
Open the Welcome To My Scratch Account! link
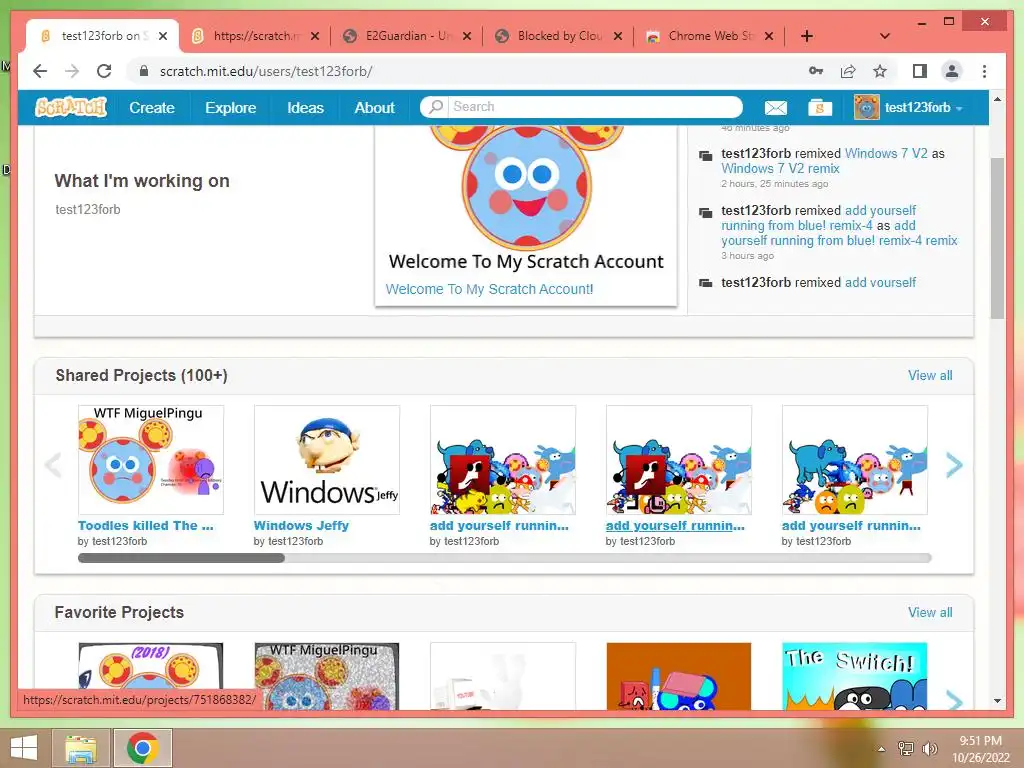click(x=489, y=289)
